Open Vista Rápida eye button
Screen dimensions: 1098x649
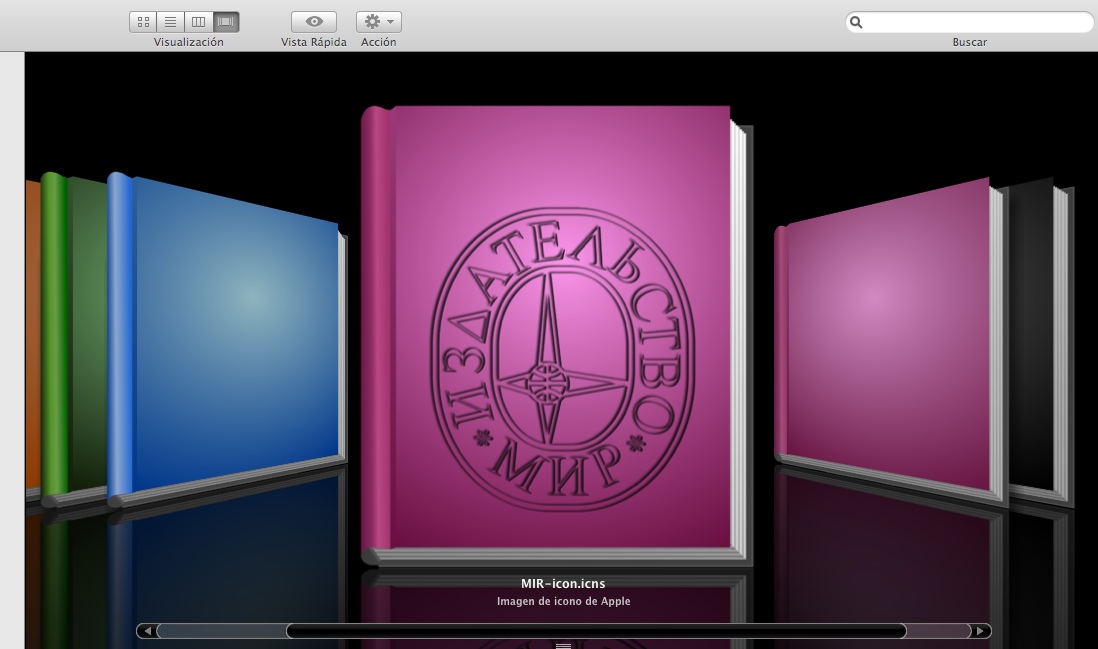314,22
